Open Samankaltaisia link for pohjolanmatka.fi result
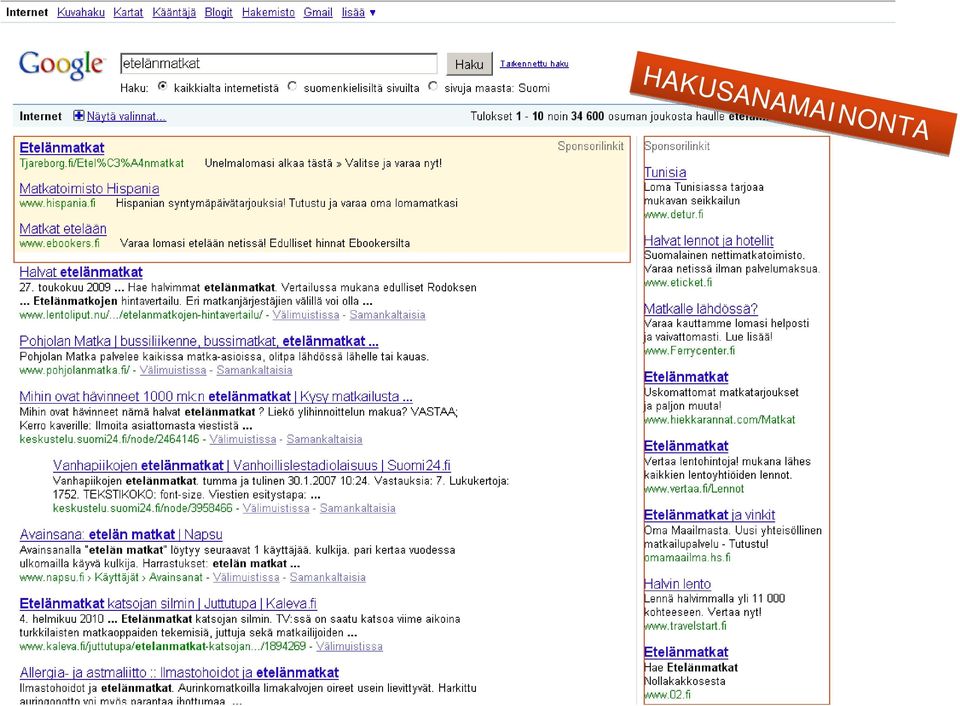960x706 pixels. click(x=254, y=370)
